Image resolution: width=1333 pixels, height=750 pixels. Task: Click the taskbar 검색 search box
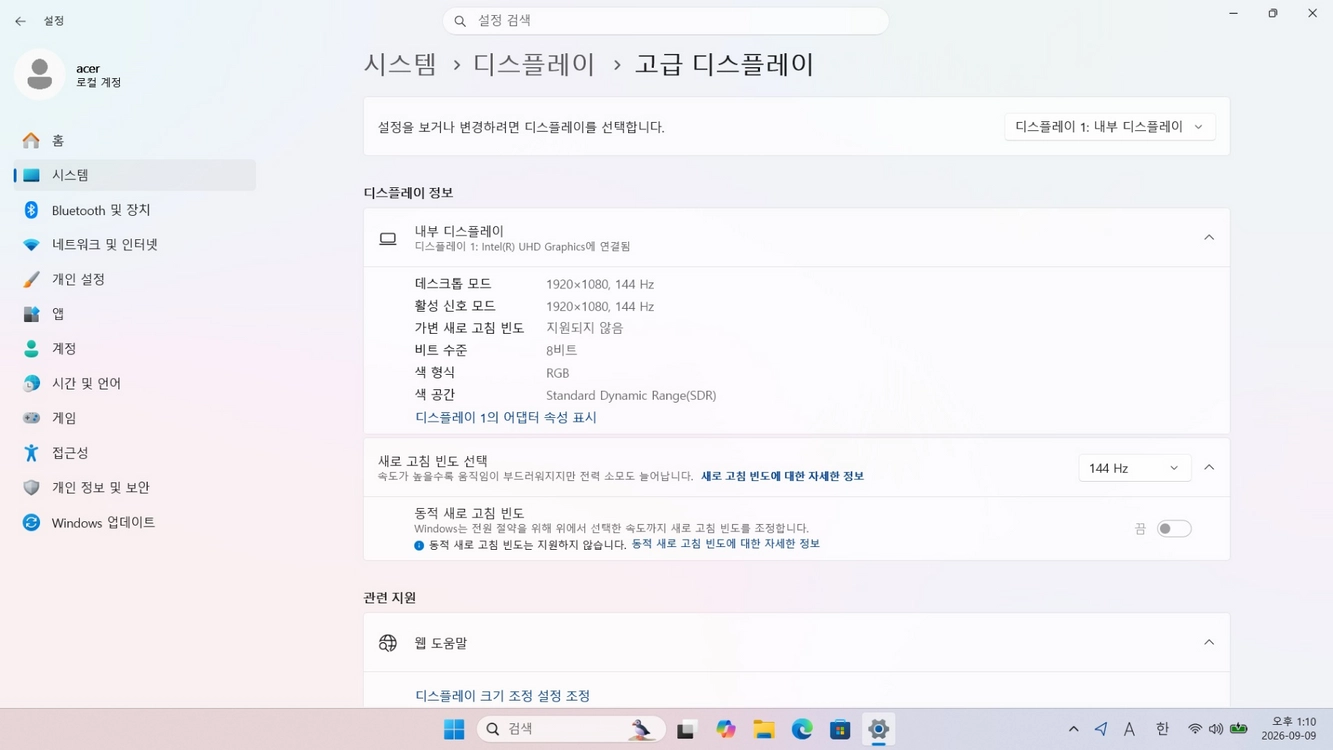[x=572, y=729]
